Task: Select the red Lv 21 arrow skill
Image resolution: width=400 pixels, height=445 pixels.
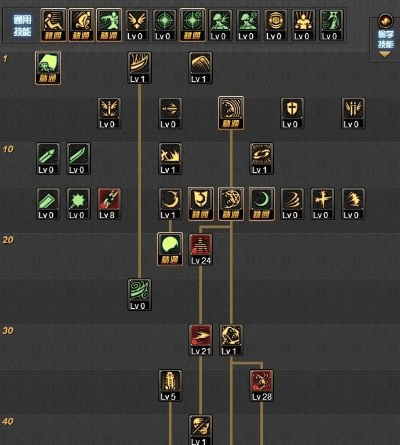Action: pos(200,340)
